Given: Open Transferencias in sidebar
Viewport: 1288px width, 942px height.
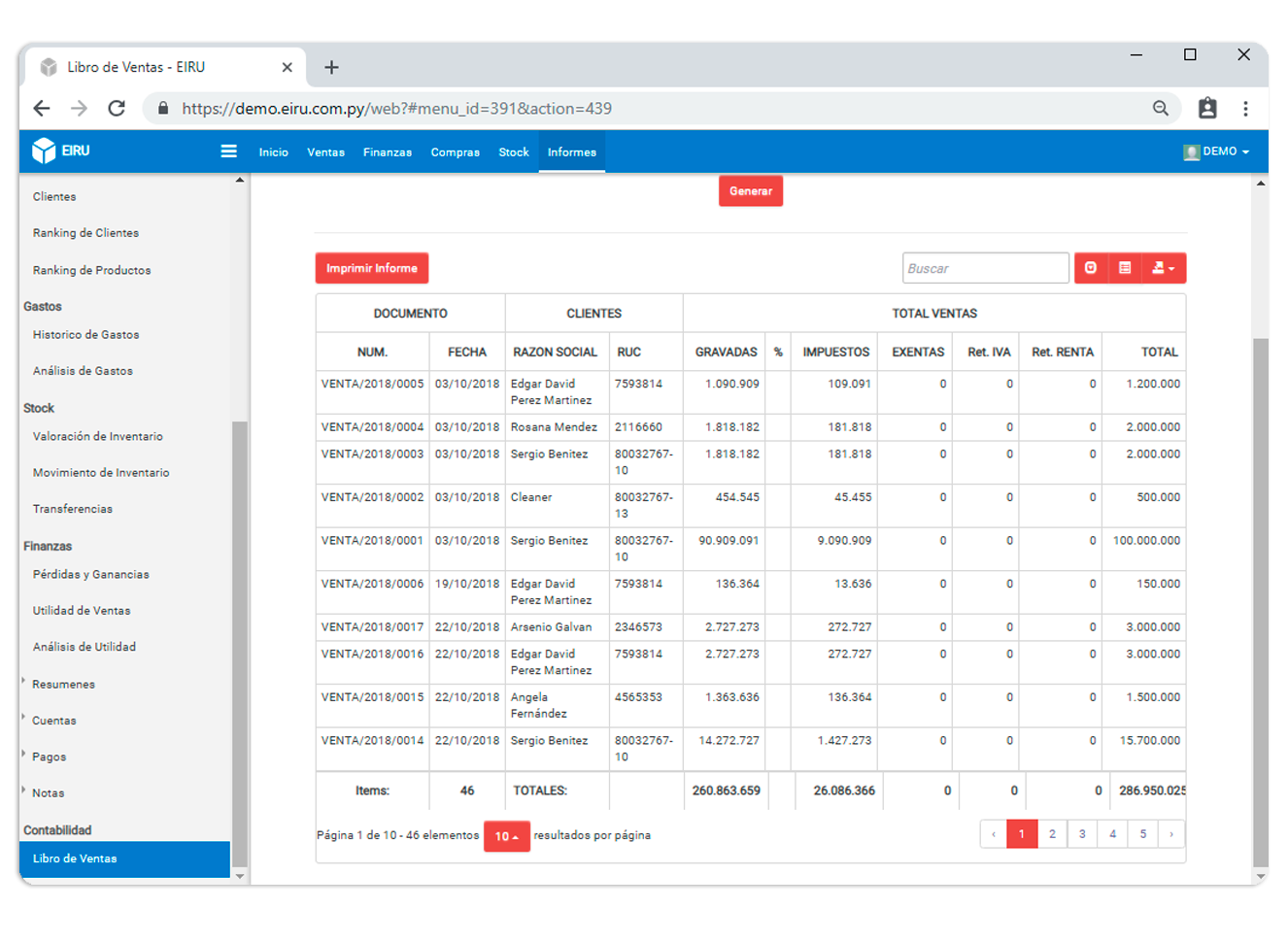Looking at the screenshot, I should click(x=73, y=509).
